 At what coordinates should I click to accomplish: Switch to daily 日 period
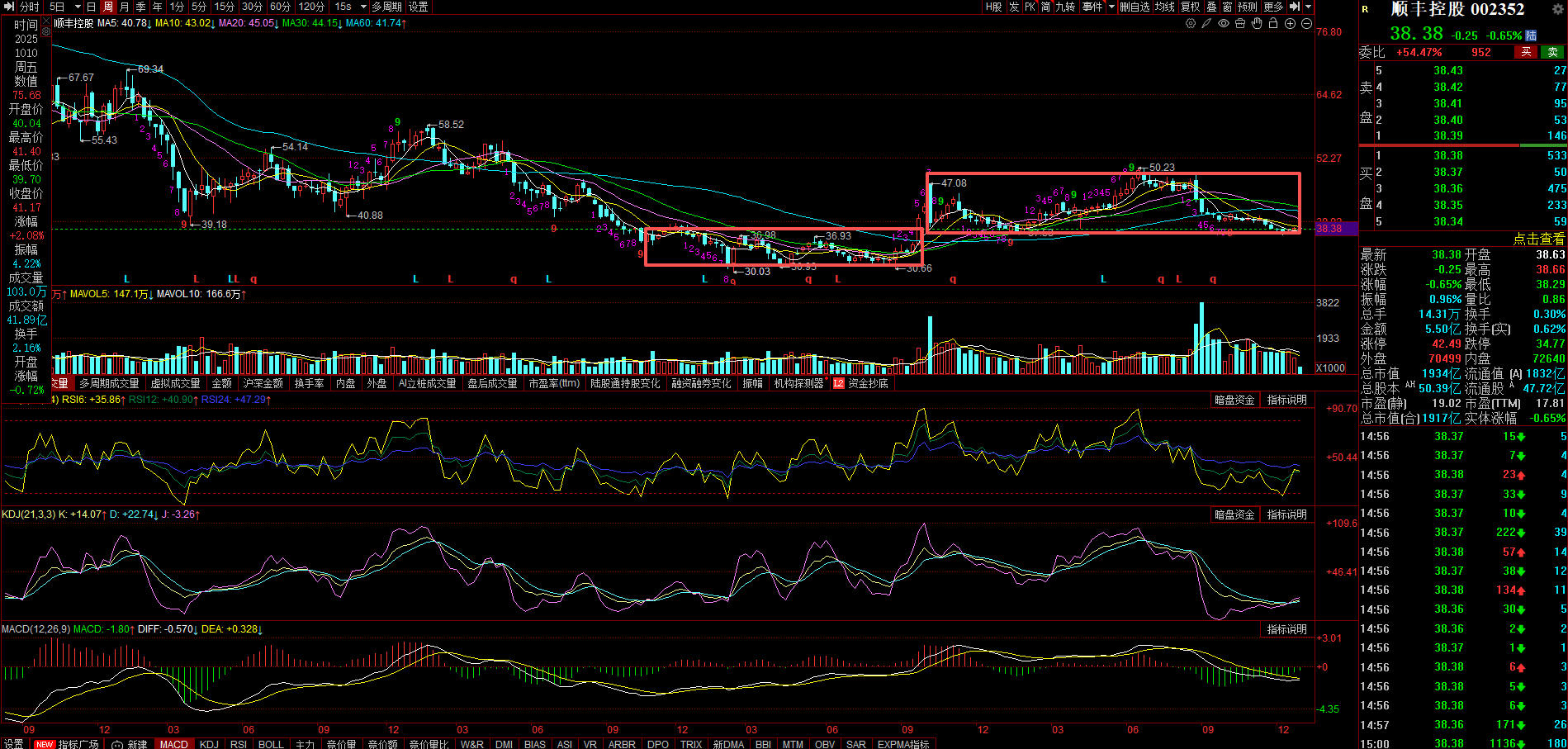tap(91, 7)
